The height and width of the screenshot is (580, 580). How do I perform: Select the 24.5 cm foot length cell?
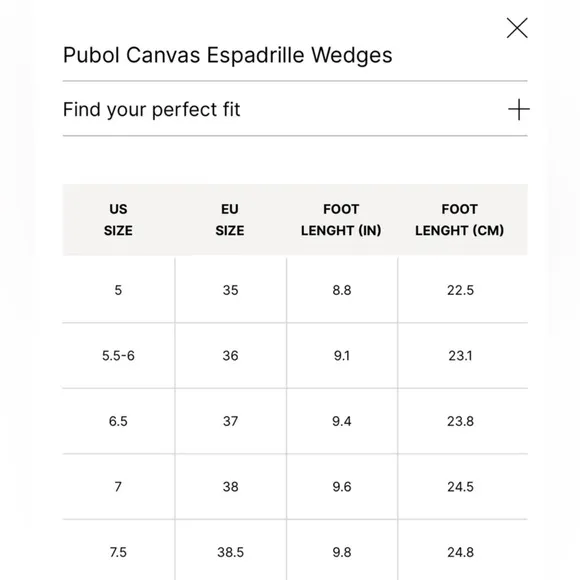coord(461,486)
